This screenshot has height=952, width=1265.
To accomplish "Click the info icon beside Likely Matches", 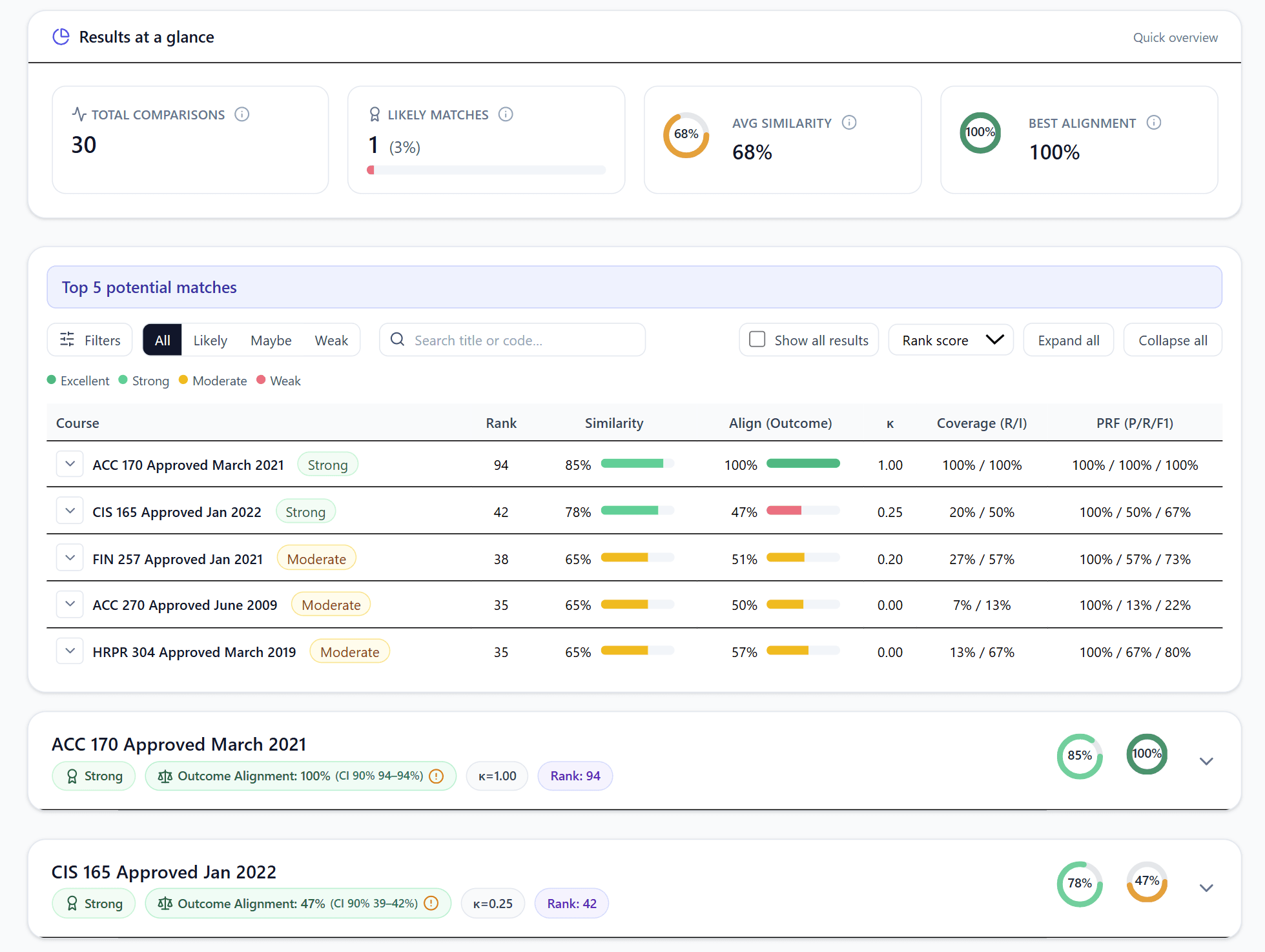I will click(x=506, y=114).
